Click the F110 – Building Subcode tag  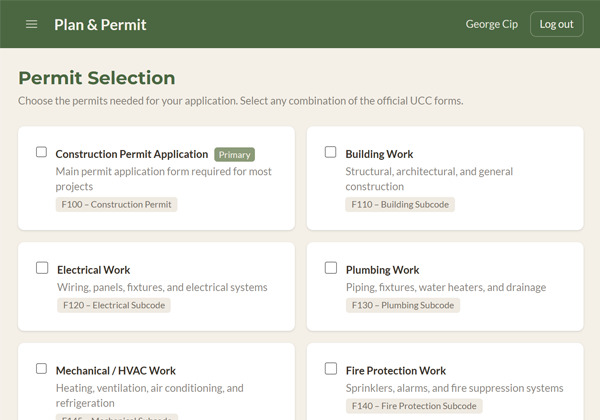pyautogui.click(x=400, y=204)
